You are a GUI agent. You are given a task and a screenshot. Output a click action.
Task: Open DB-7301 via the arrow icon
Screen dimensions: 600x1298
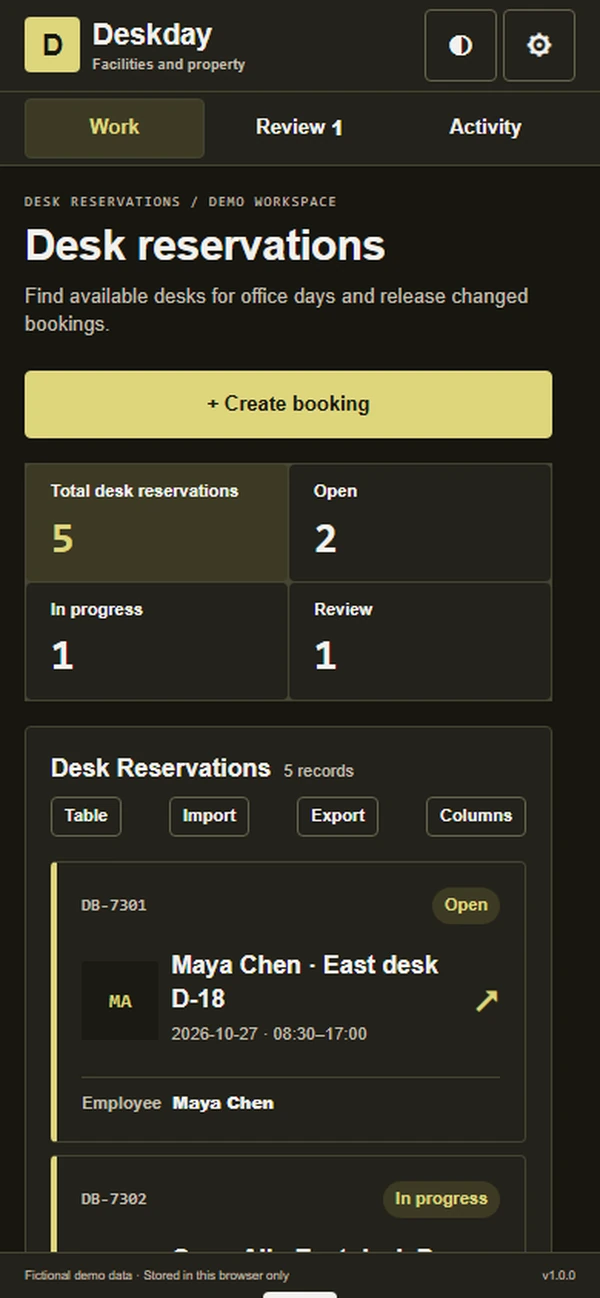coord(486,1000)
